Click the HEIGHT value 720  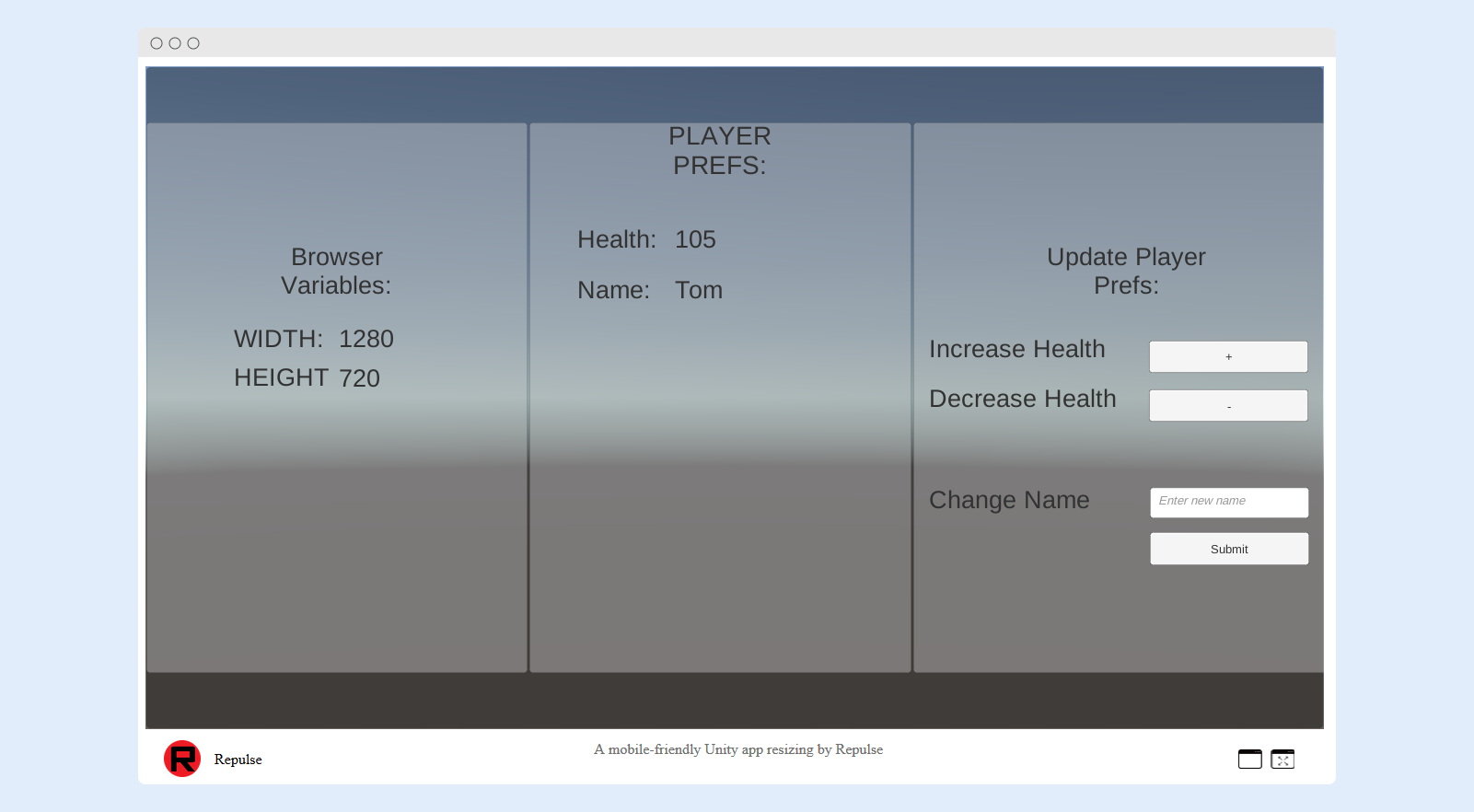pos(359,378)
